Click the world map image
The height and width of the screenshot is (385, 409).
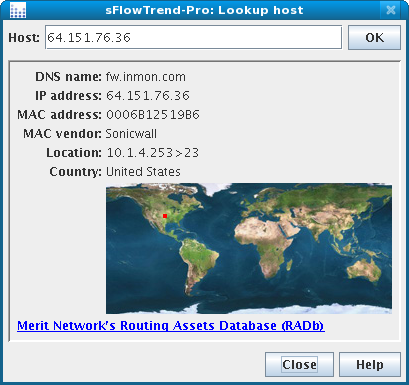[x=249, y=248]
